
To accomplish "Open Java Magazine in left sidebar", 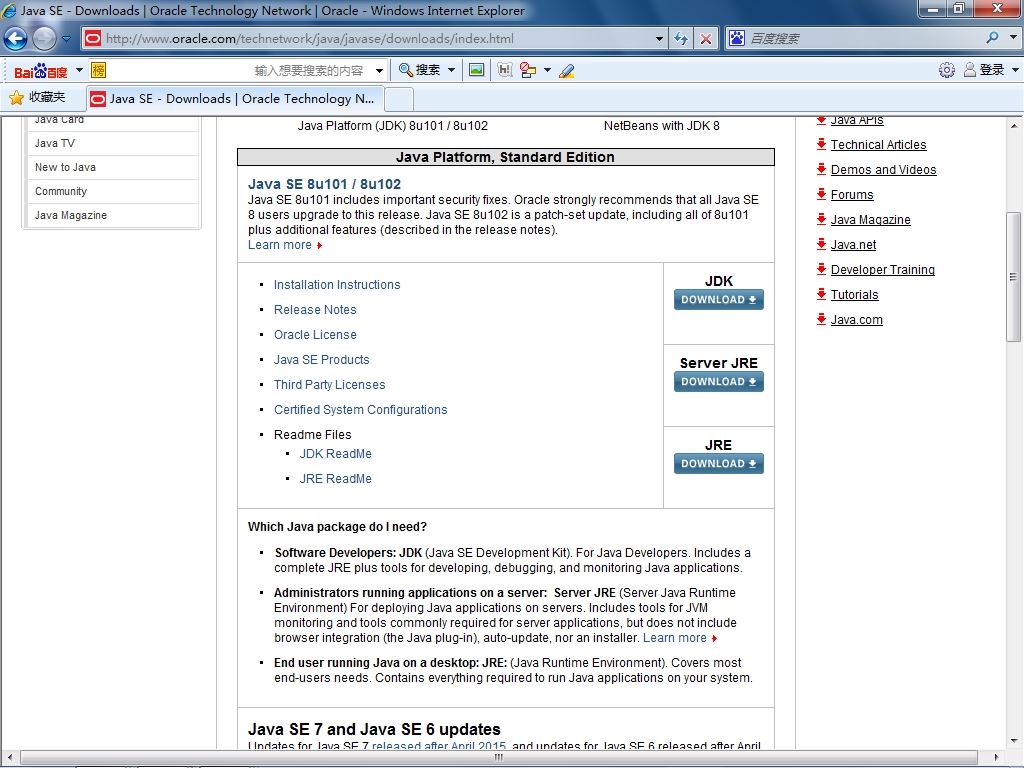I will (x=71, y=216).
